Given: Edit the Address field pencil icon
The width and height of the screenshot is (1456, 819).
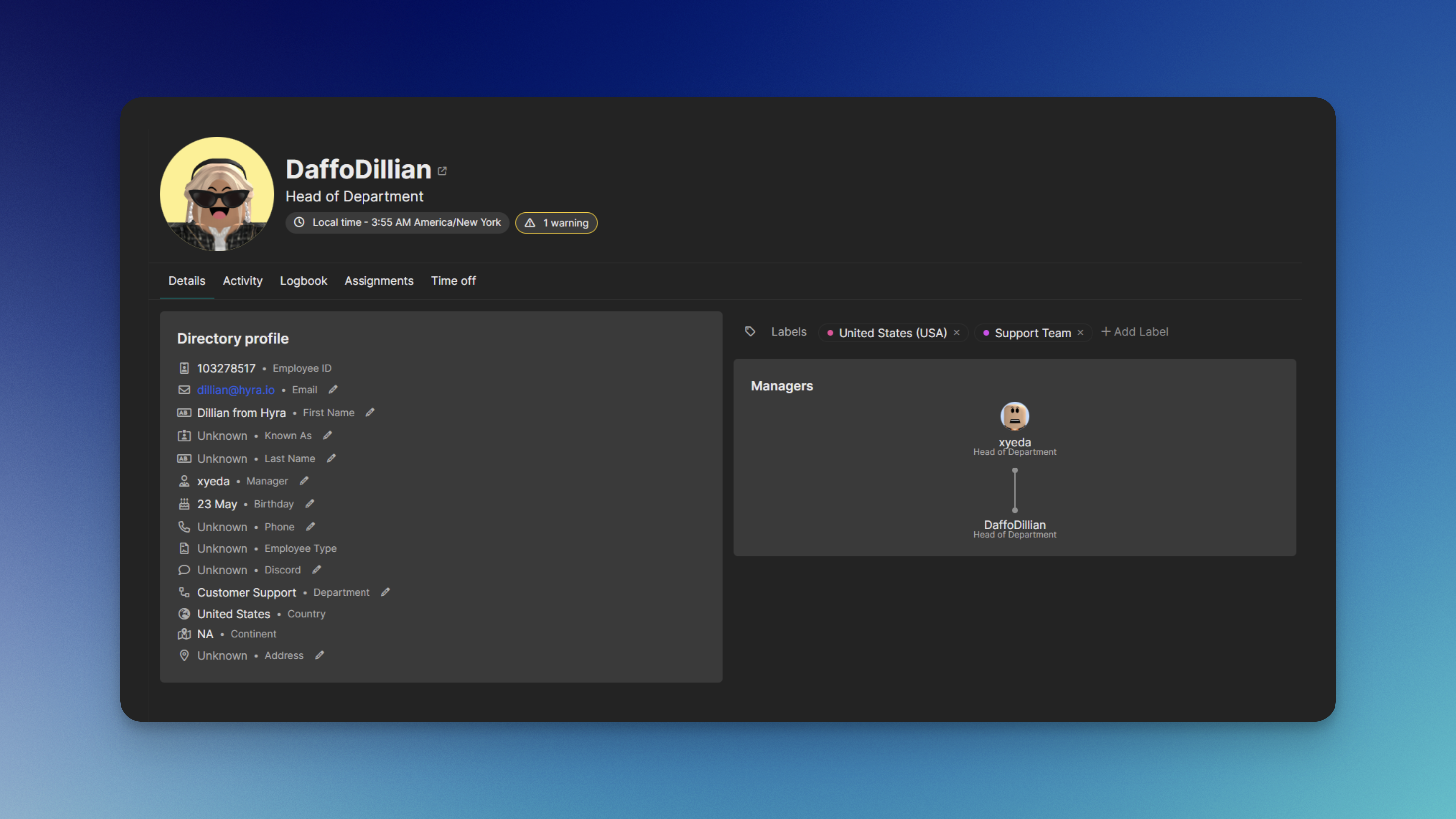Looking at the screenshot, I should click(x=319, y=655).
